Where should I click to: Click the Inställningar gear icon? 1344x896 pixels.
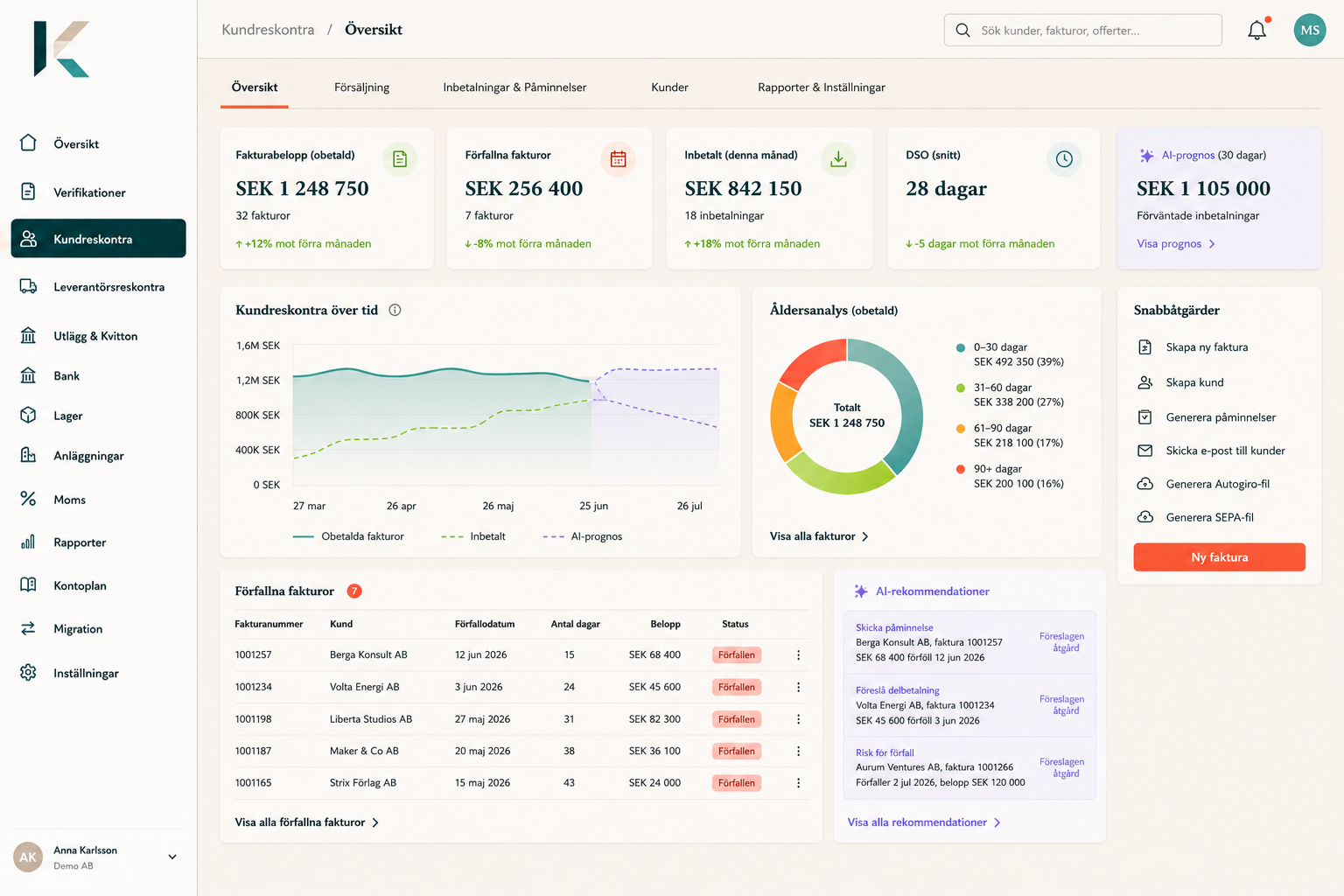(28, 672)
